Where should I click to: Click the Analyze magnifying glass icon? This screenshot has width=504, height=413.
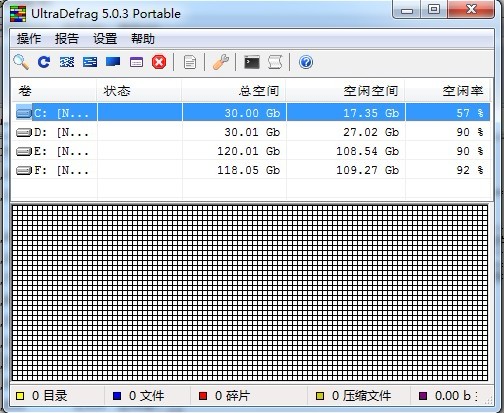21,62
